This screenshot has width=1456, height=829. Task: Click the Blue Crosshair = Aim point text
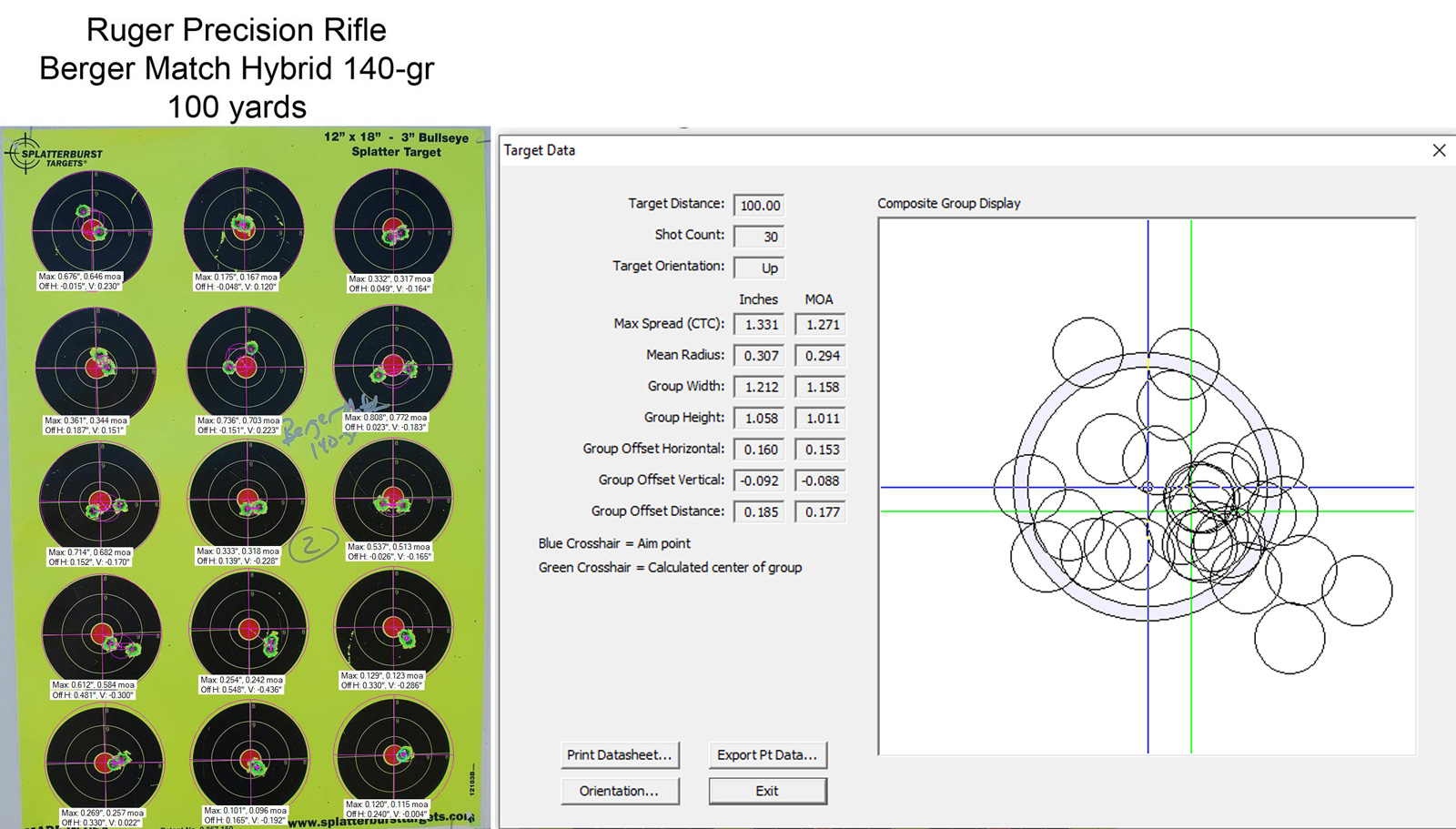(614, 543)
